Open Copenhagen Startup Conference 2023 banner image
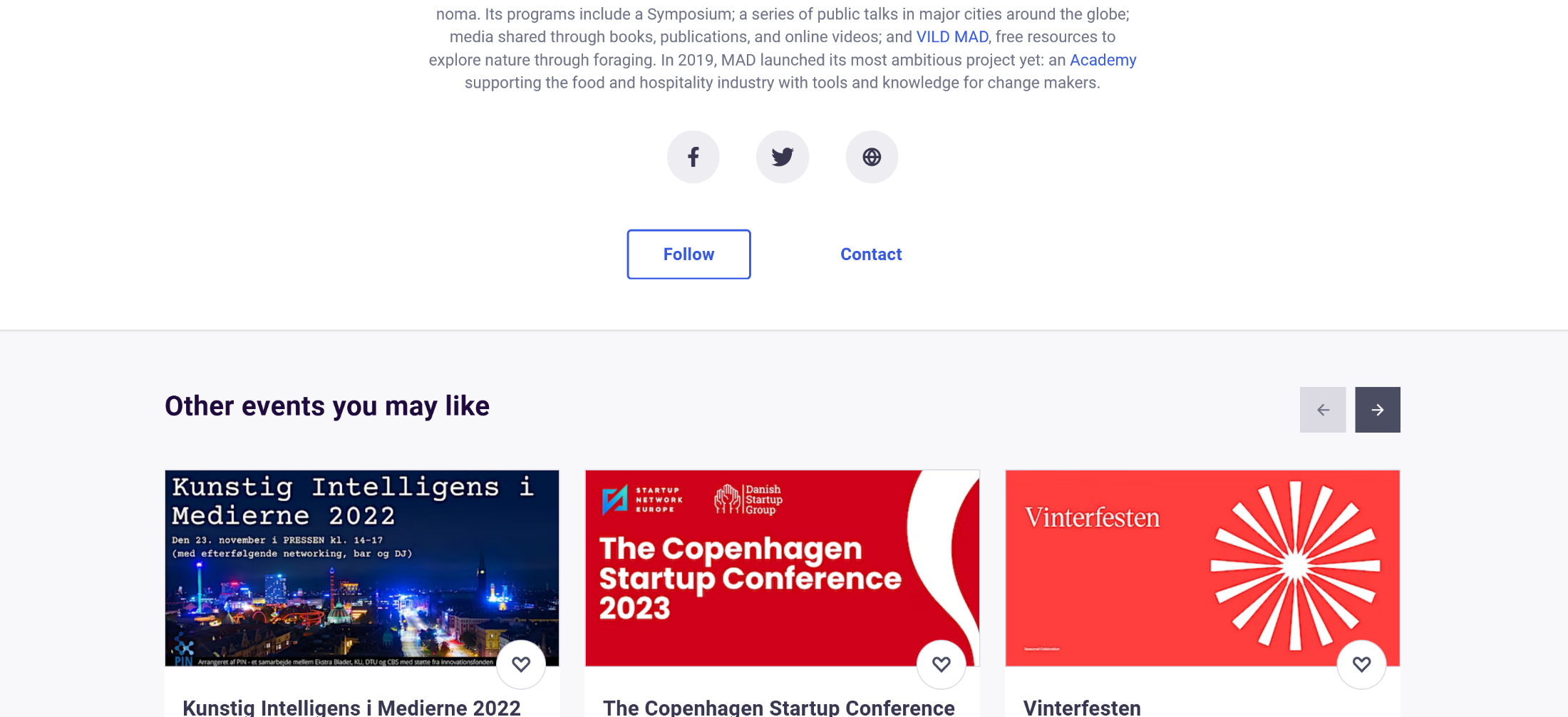This screenshot has width=1568, height=717. pyautogui.click(x=782, y=568)
